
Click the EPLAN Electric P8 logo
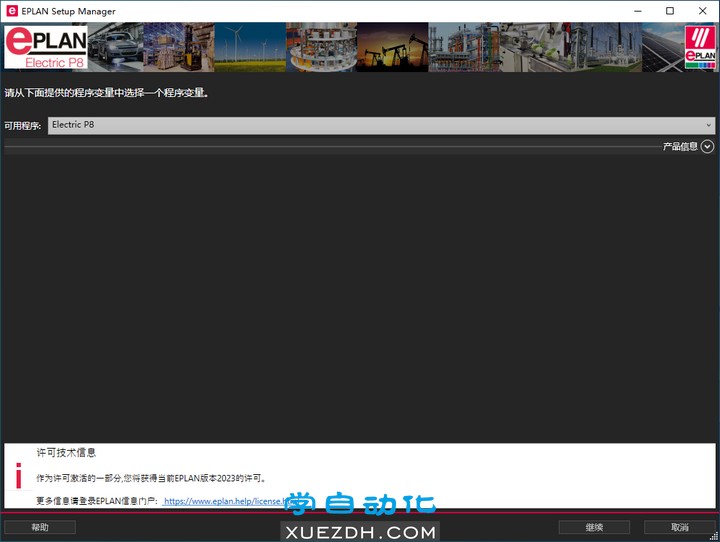pyautogui.click(x=46, y=47)
